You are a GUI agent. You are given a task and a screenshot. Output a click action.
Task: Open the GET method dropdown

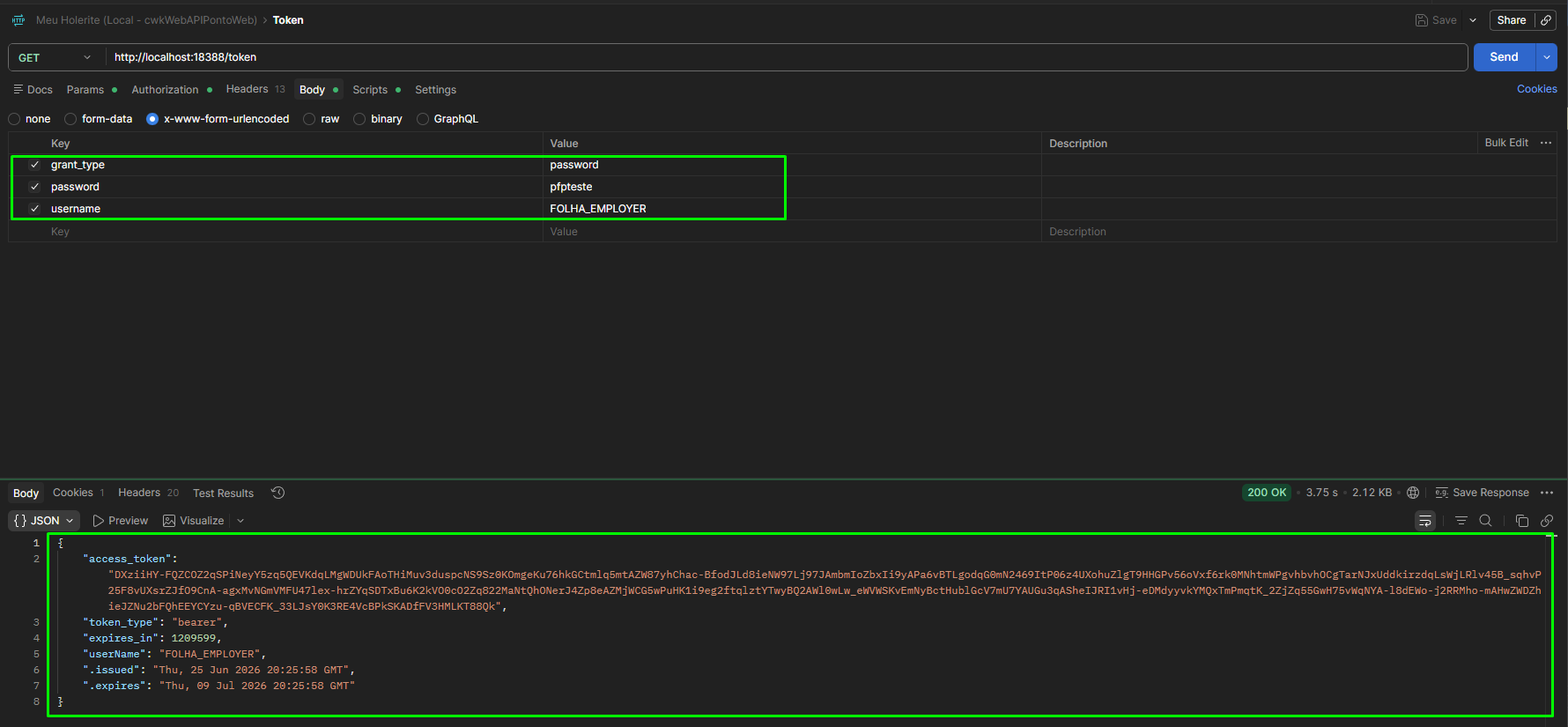(55, 57)
